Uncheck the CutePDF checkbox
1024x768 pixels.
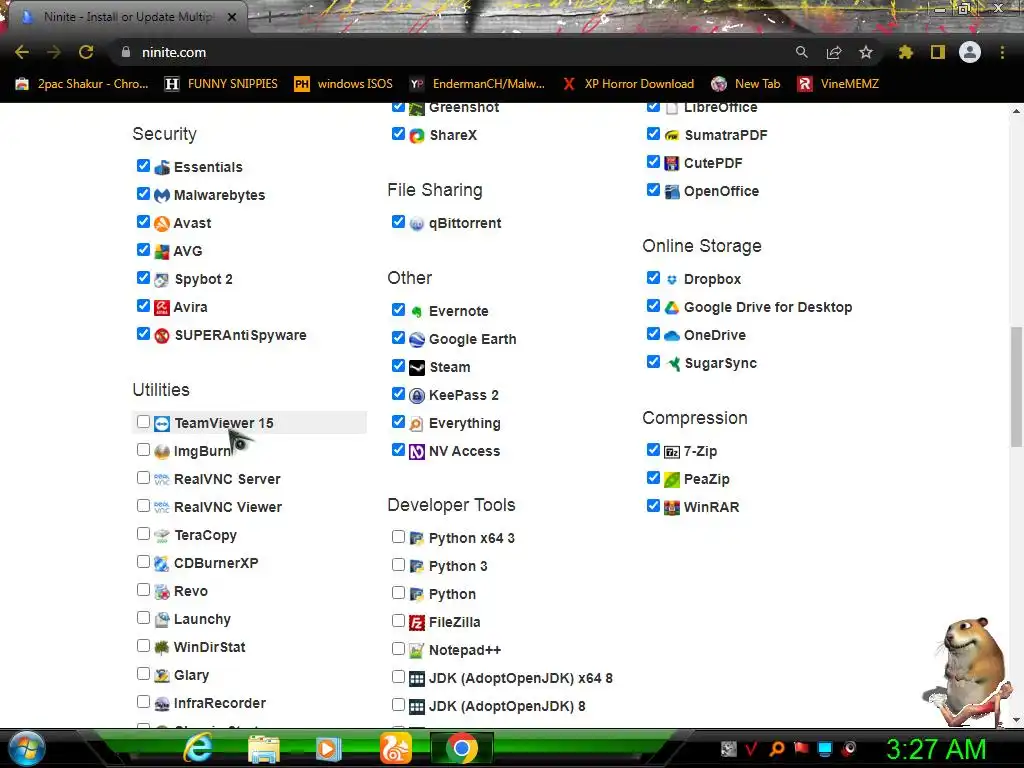(x=653, y=161)
